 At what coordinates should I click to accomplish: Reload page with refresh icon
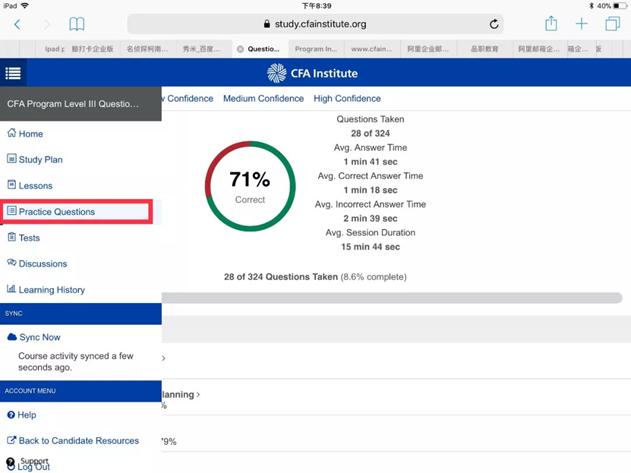(x=494, y=24)
